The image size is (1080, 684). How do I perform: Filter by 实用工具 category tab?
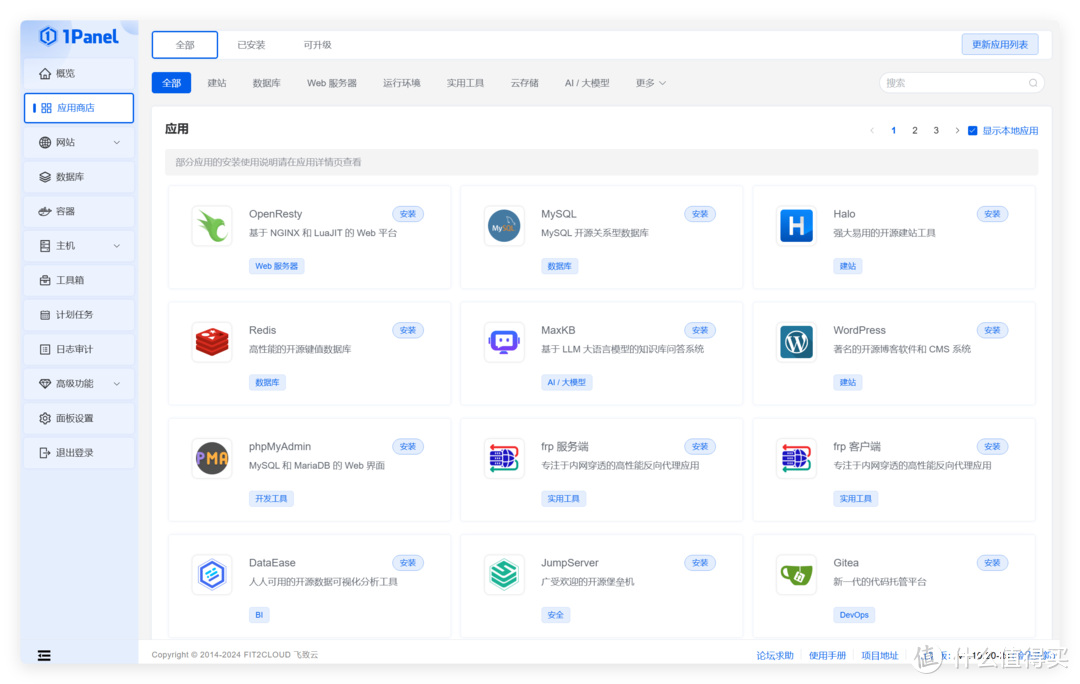pos(466,83)
